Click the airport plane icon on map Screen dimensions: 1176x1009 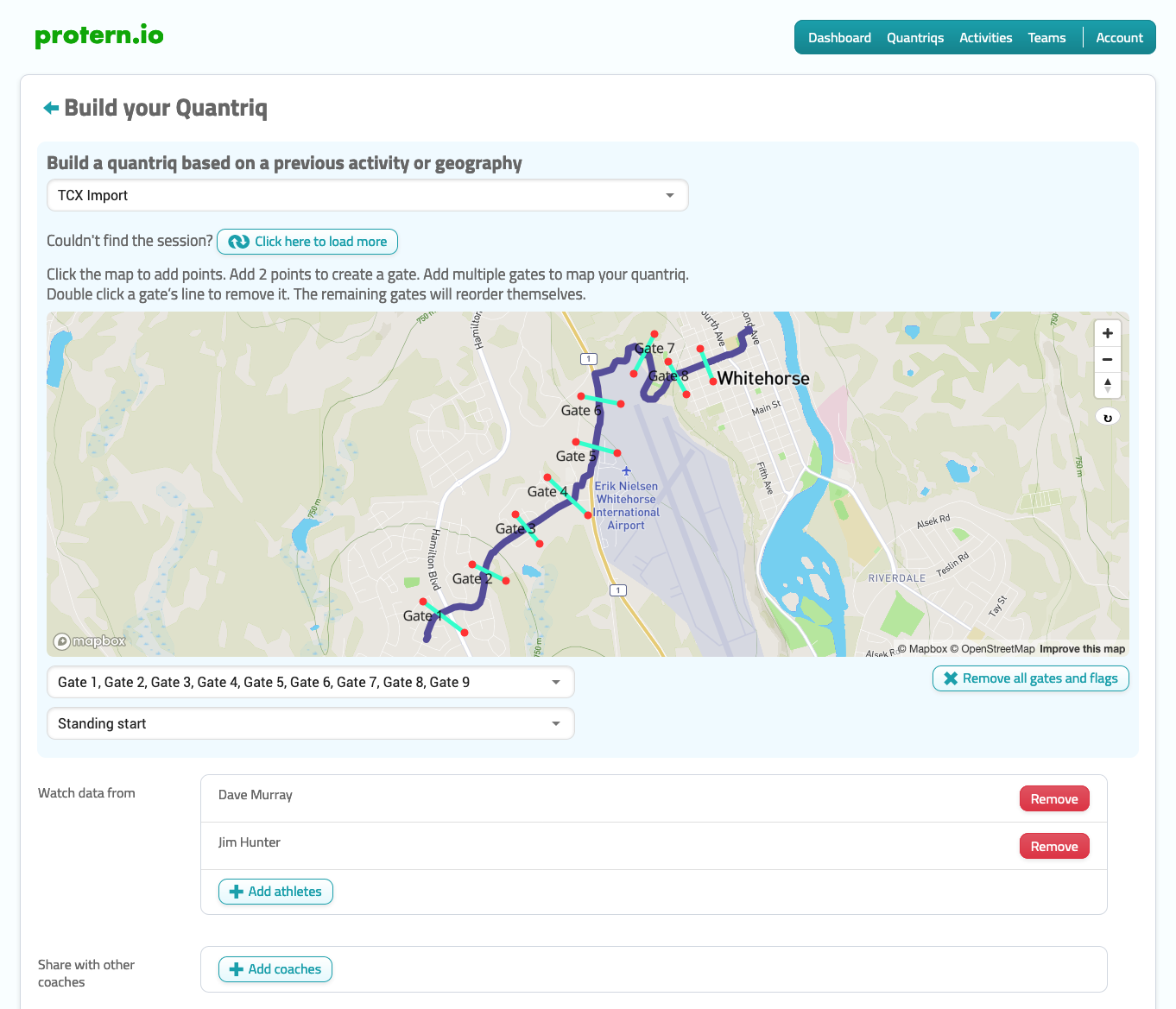point(626,471)
